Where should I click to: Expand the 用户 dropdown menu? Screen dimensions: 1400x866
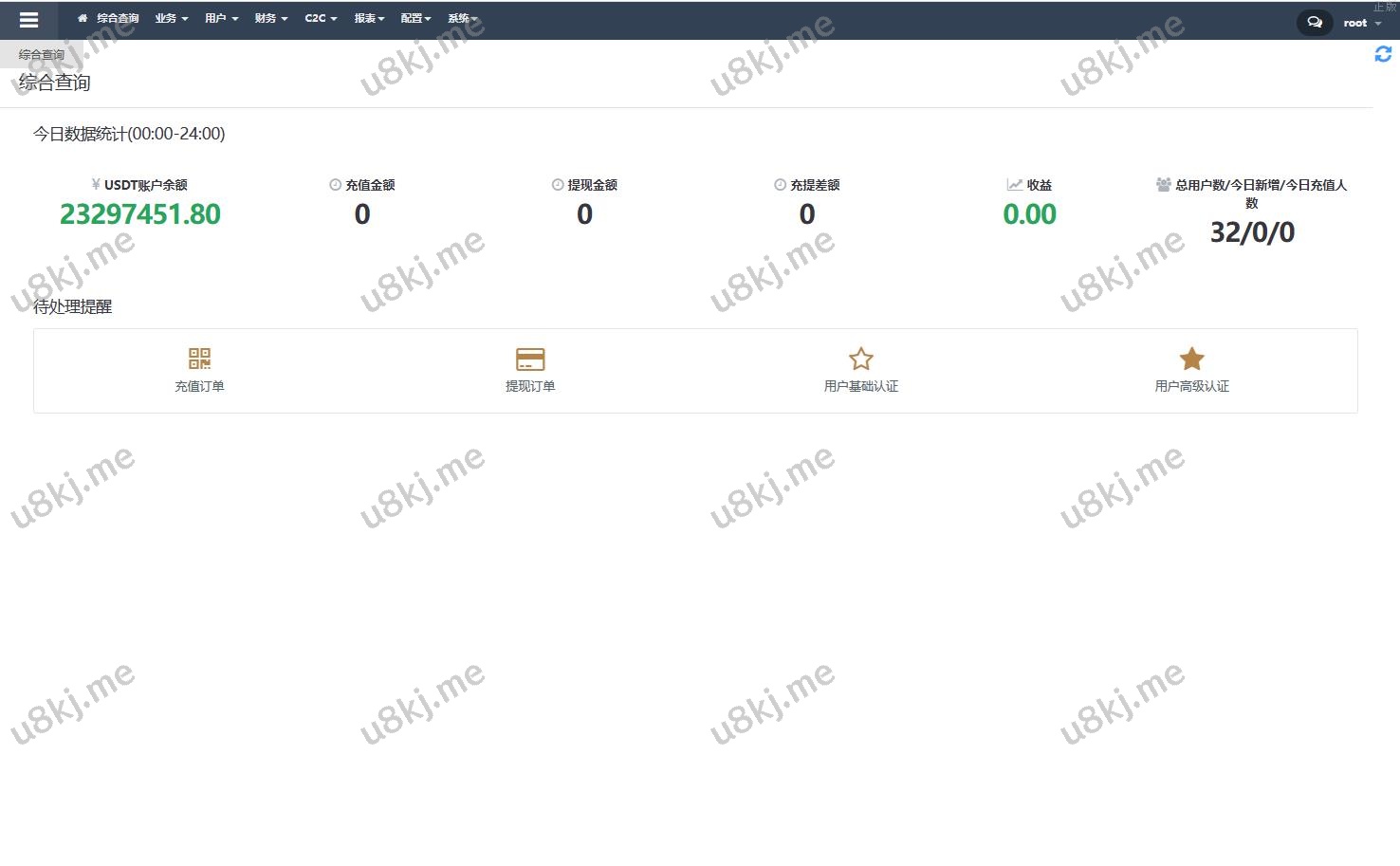coord(221,18)
